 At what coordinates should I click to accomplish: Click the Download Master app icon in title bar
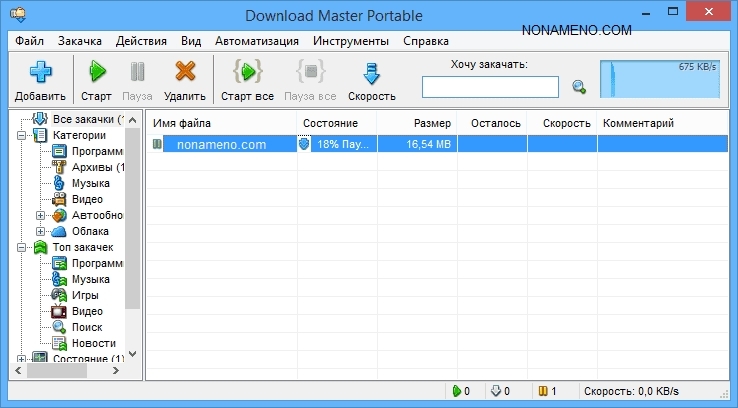(x=18, y=15)
